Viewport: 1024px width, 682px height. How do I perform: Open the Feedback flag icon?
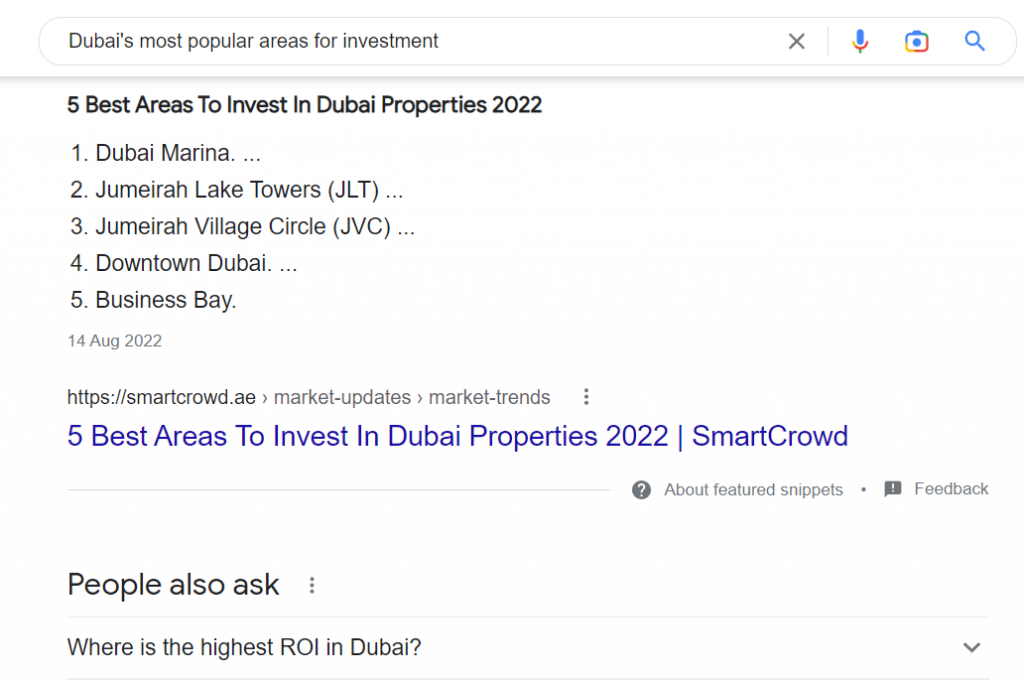(x=891, y=489)
